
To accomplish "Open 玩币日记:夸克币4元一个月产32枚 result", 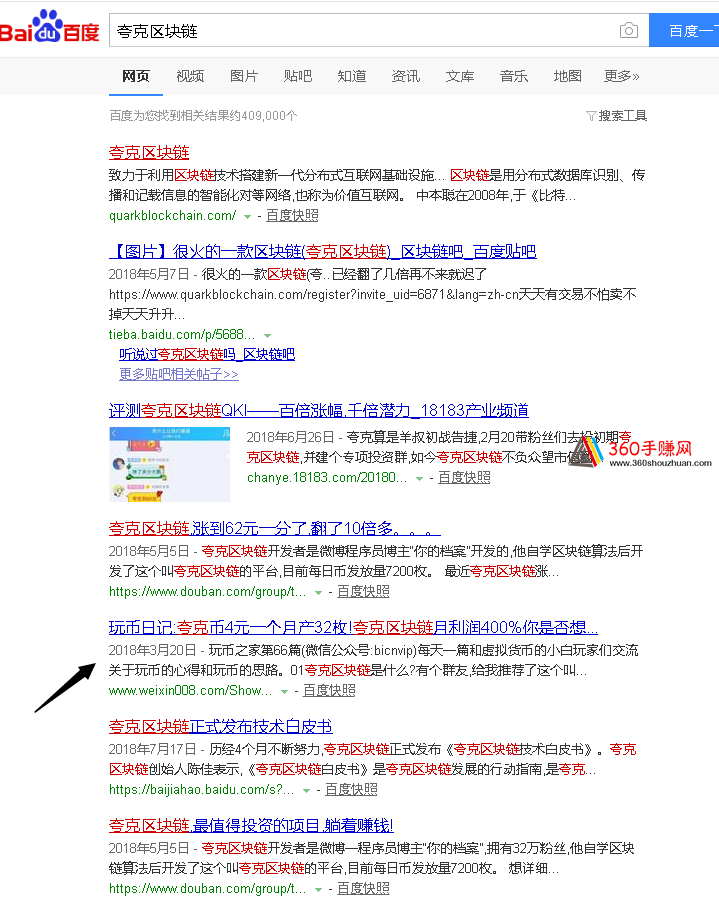I will coord(353,627).
